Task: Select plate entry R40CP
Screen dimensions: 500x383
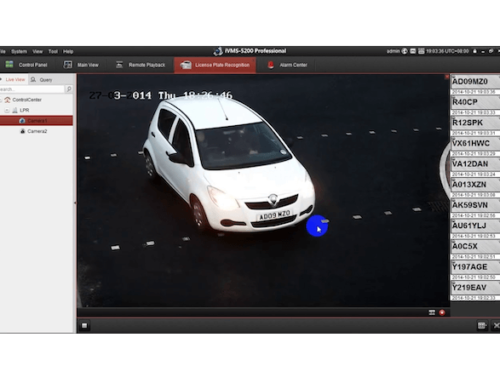Action: click(475, 102)
